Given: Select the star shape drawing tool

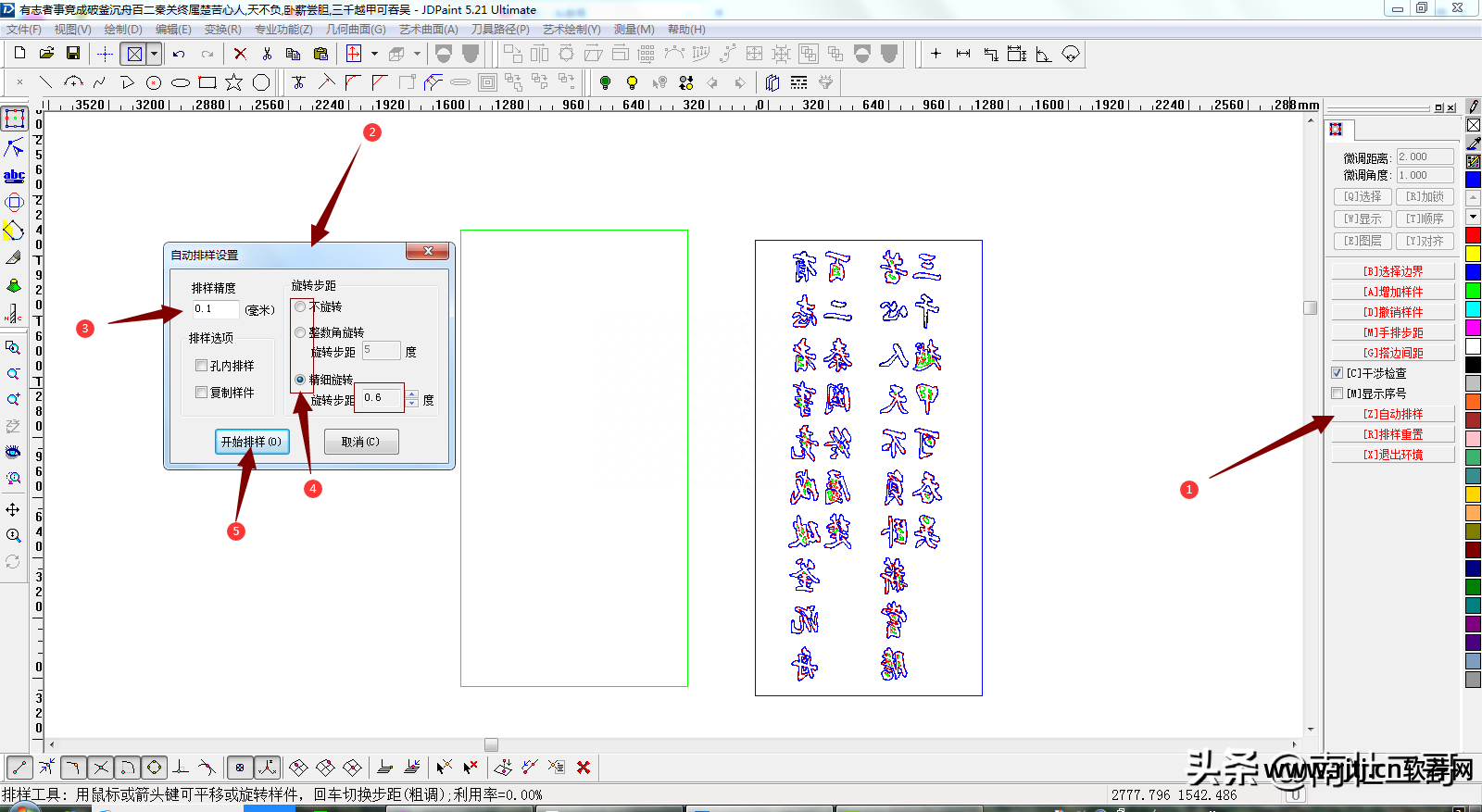Looking at the screenshot, I should point(233,82).
